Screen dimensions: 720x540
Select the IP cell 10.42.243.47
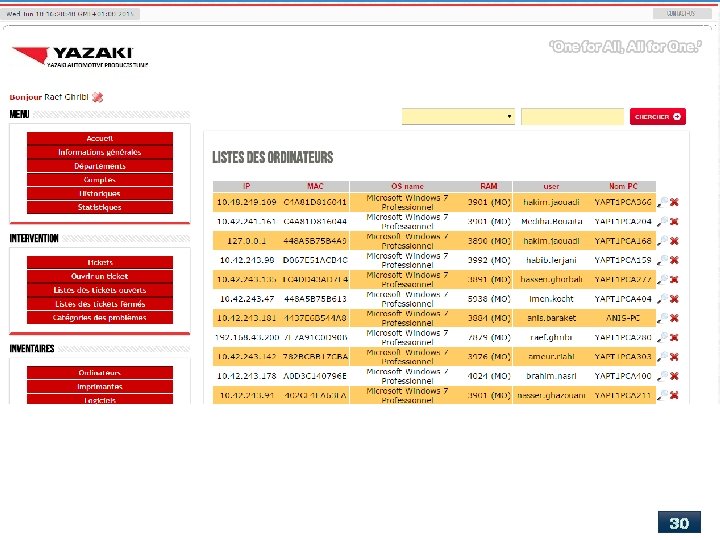(247, 298)
